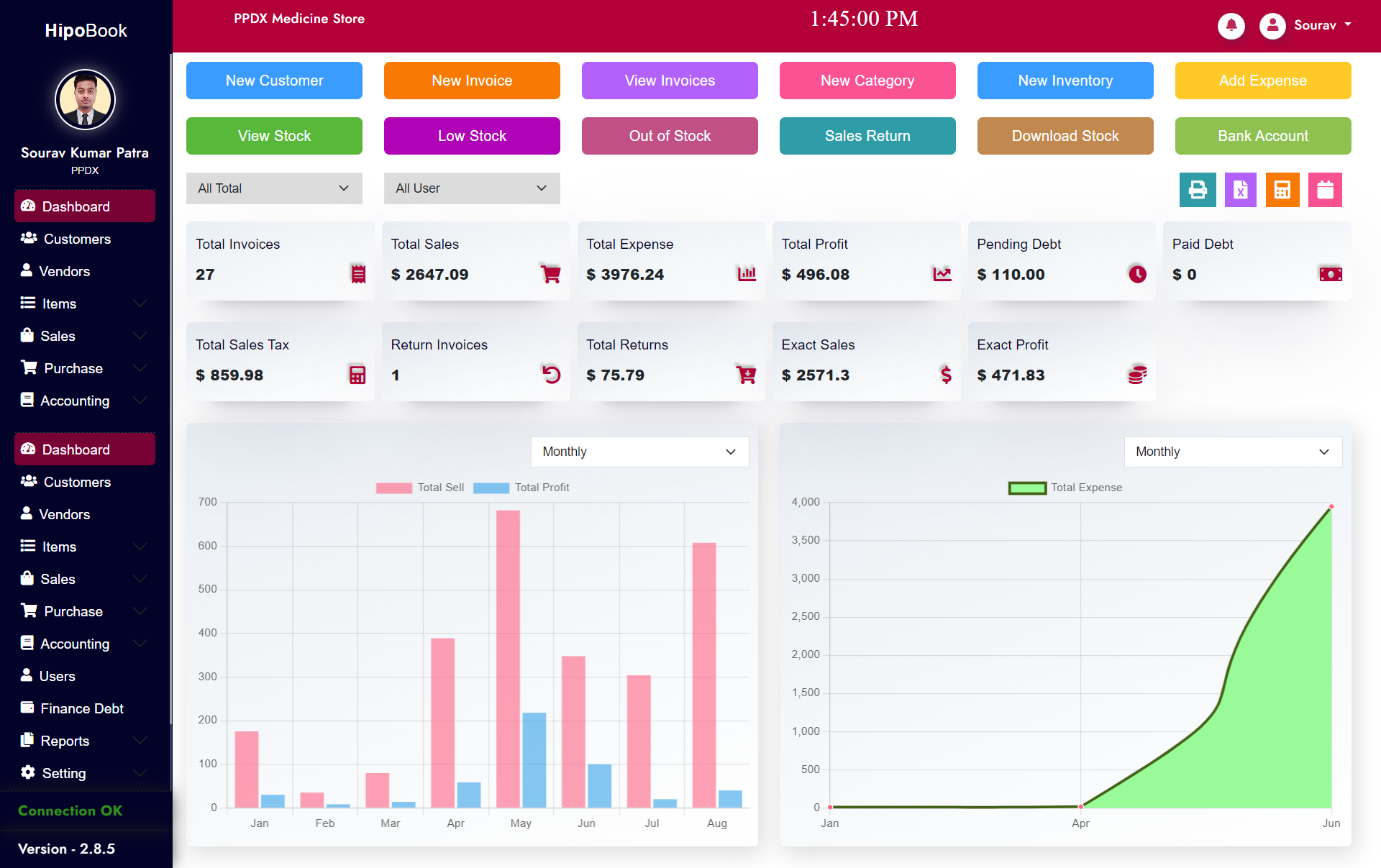Open the Monthly dropdown on the sales chart
Viewport: 1381px width, 868px height.
pyautogui.click(x=639, y=452)
